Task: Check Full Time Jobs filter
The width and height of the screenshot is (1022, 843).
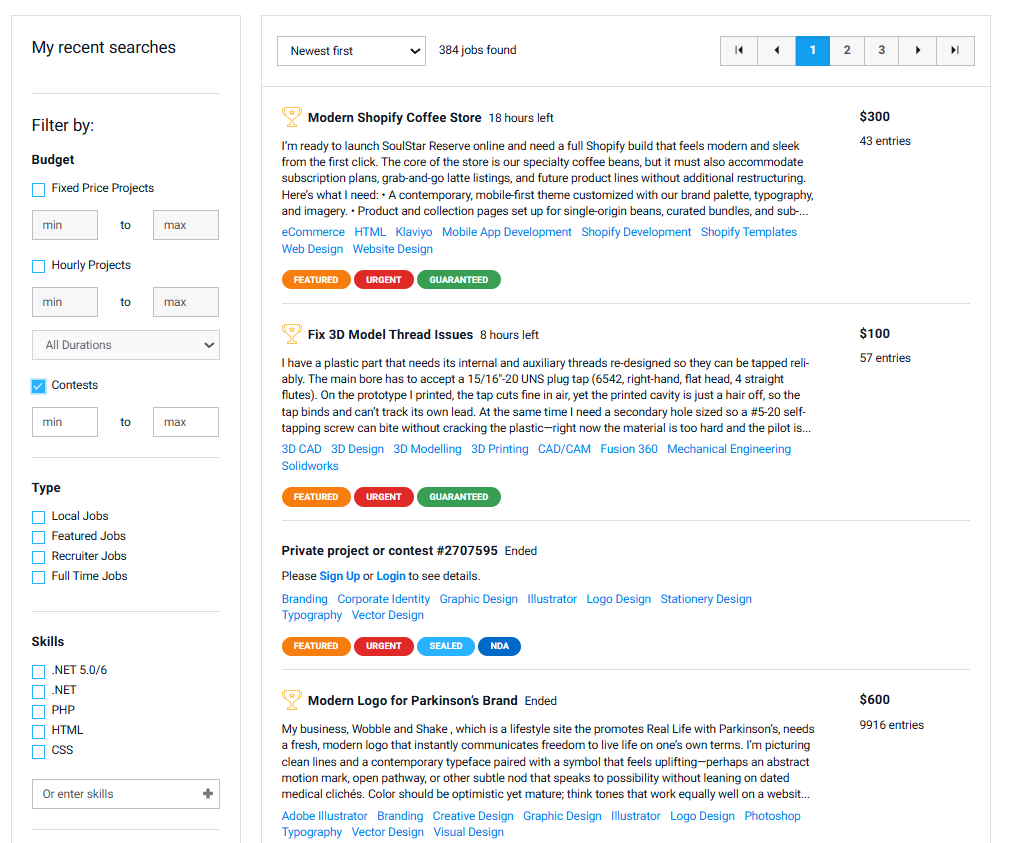Action: (38, 578)
